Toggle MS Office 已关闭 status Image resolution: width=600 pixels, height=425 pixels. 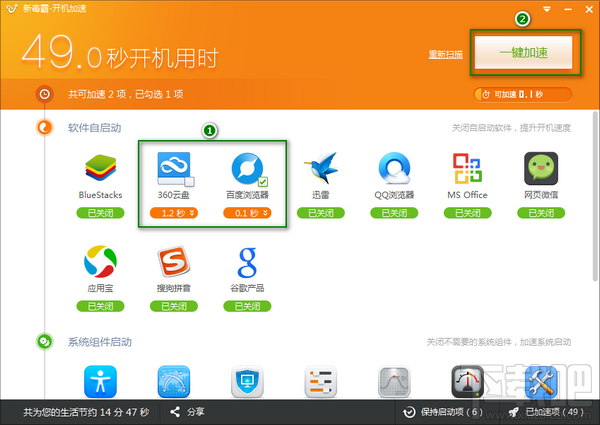(x=468, y=213)
